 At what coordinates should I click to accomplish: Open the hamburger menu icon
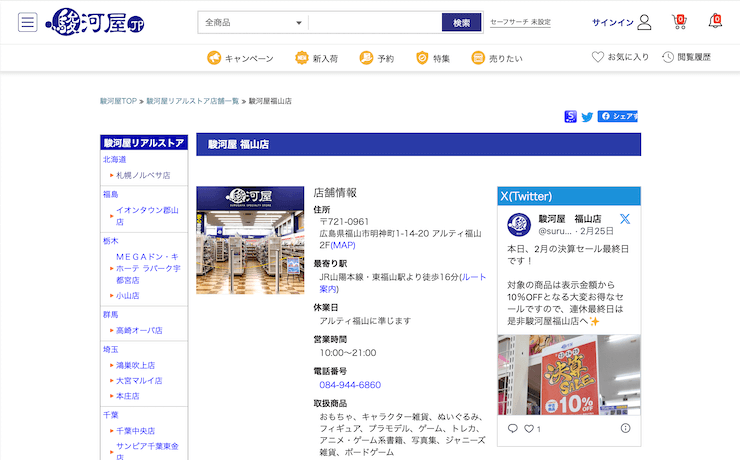click(27, 22)
